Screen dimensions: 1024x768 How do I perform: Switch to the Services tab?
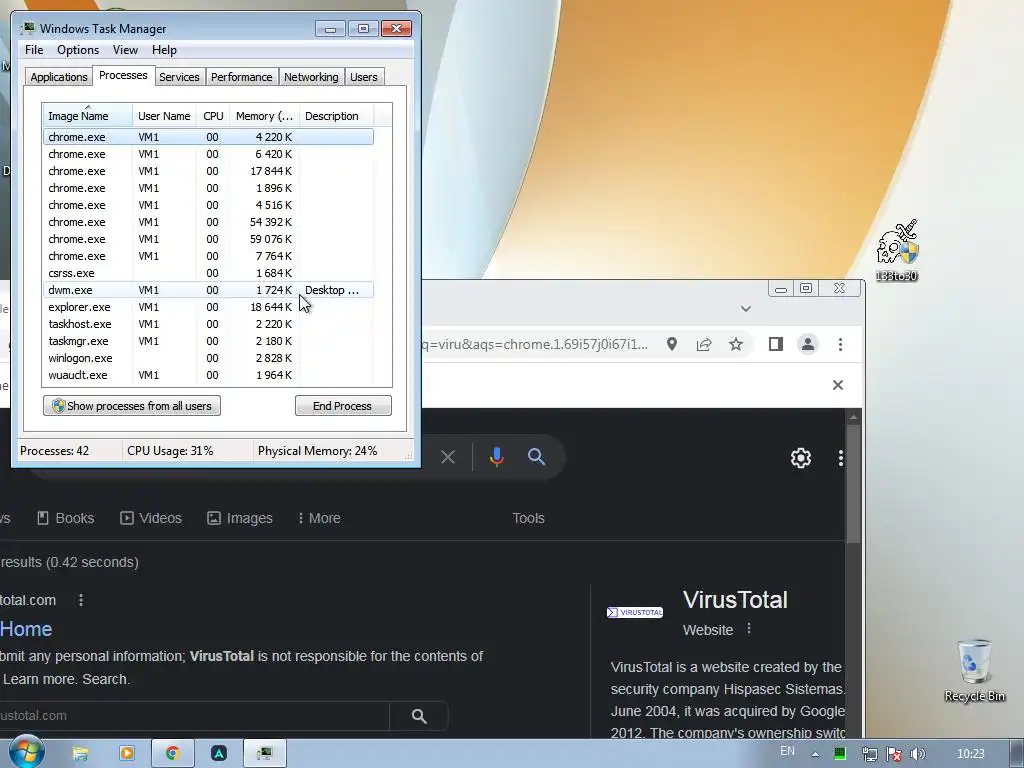coord(179,76)
